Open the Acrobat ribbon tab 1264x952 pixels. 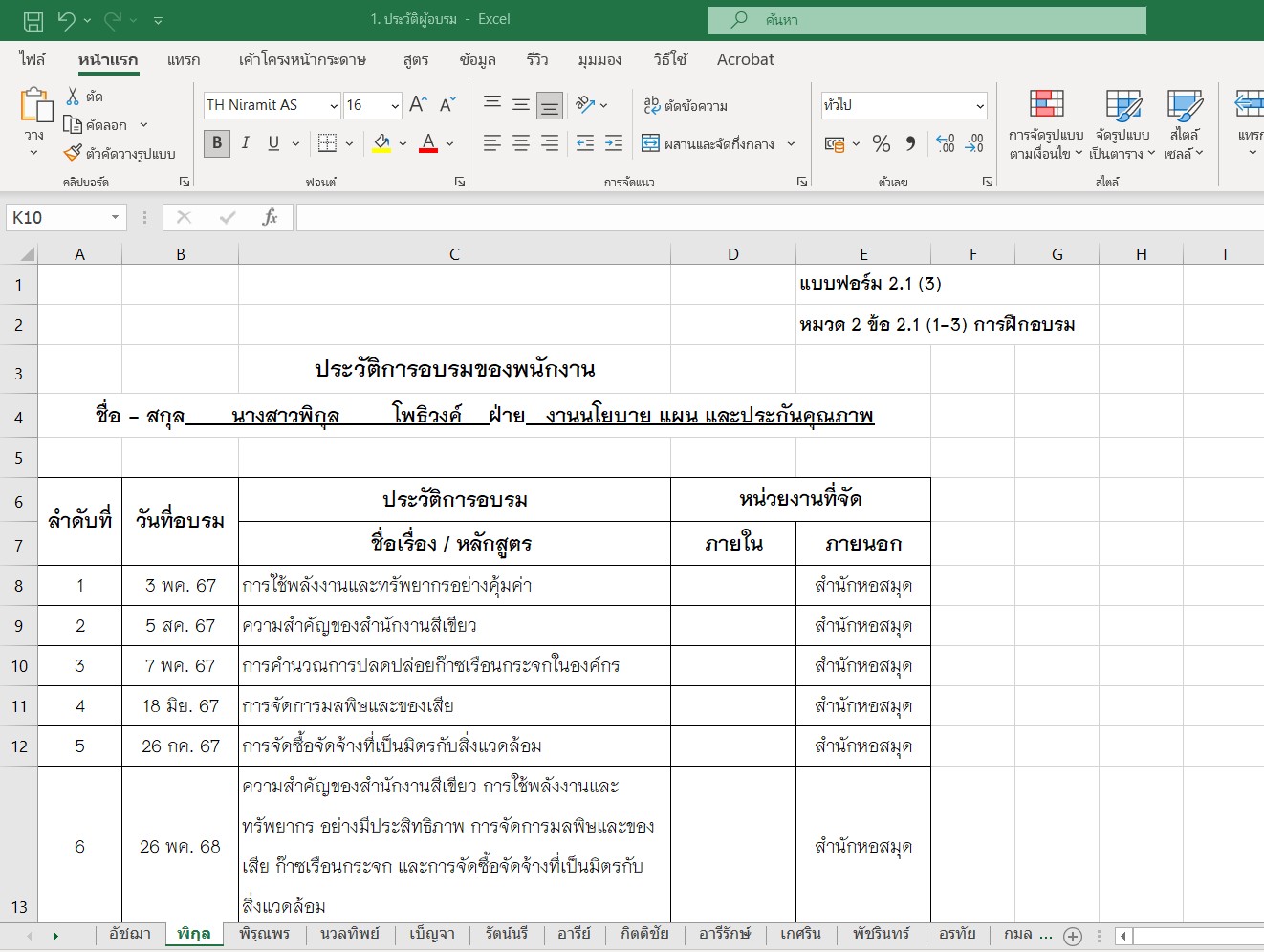tap(745, 59)
